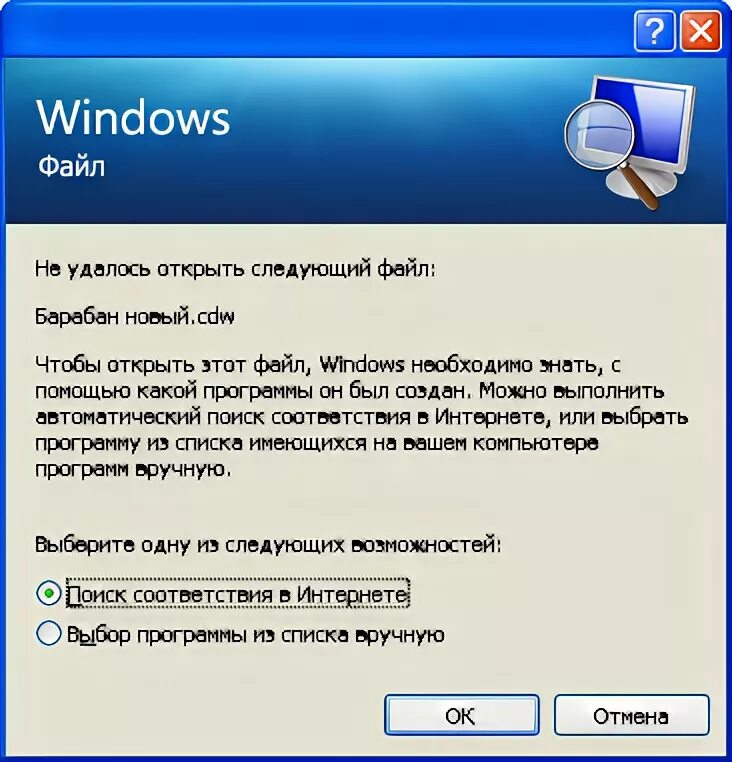This screenshot has width=732, height=762.
Task: Select the Выбор программы из списка вручную radio button
Action: pos(49,633)
